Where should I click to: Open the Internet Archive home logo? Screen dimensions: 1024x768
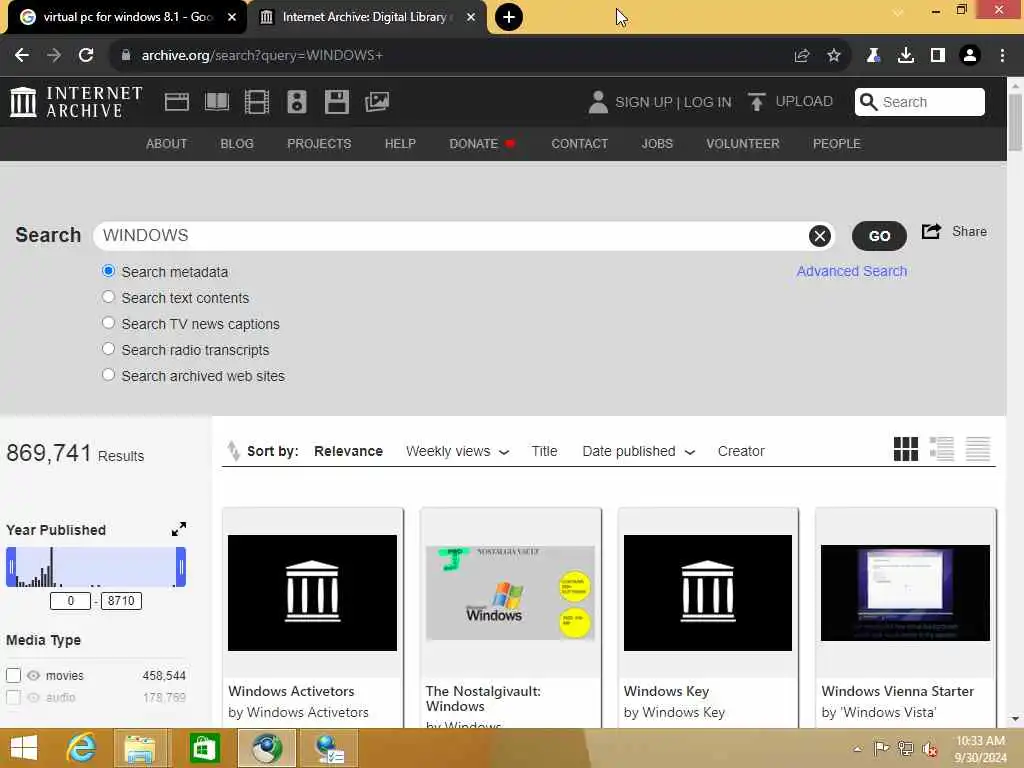[76, 102]
